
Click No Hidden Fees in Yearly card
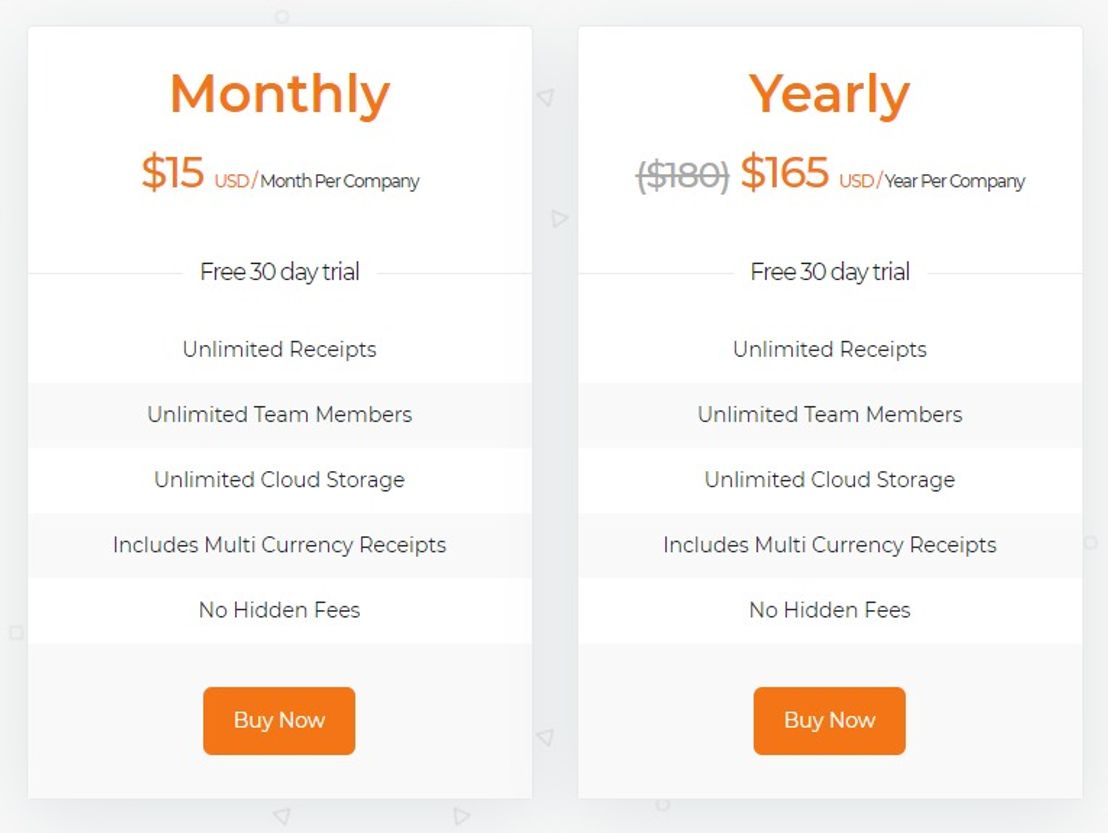[x=829, y=610]
